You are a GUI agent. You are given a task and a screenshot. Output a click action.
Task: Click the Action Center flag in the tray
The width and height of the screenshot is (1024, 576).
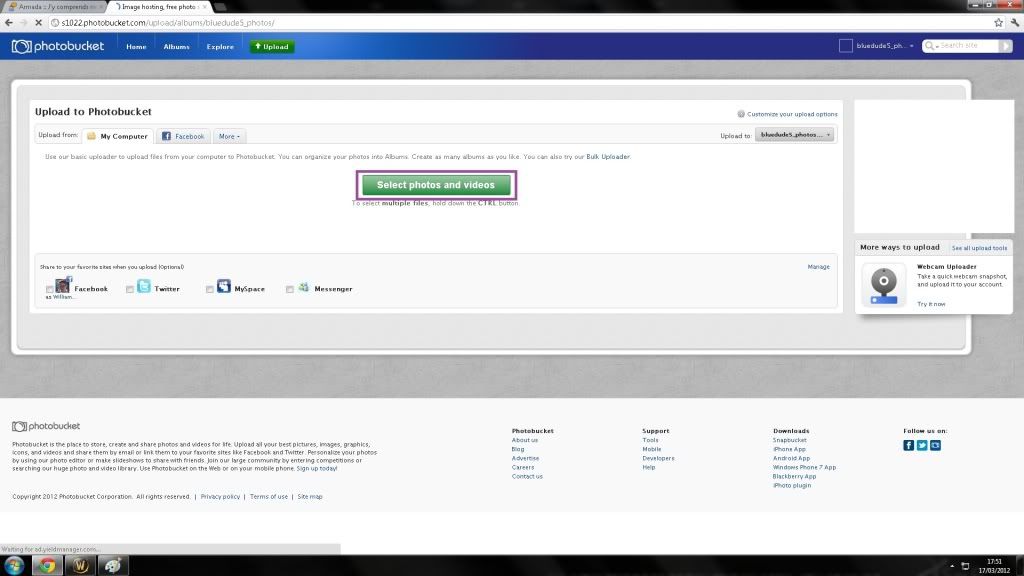click(965, 566)
